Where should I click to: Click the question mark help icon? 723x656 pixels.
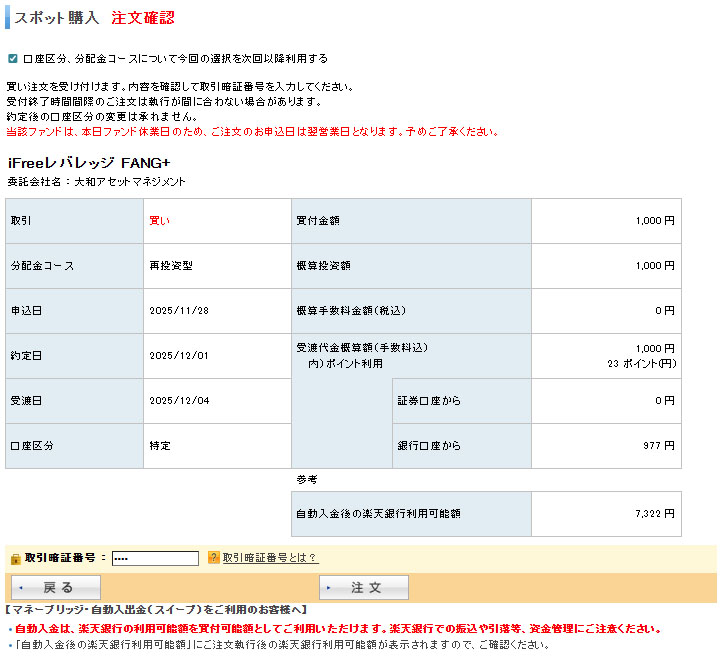coord(213,558)
